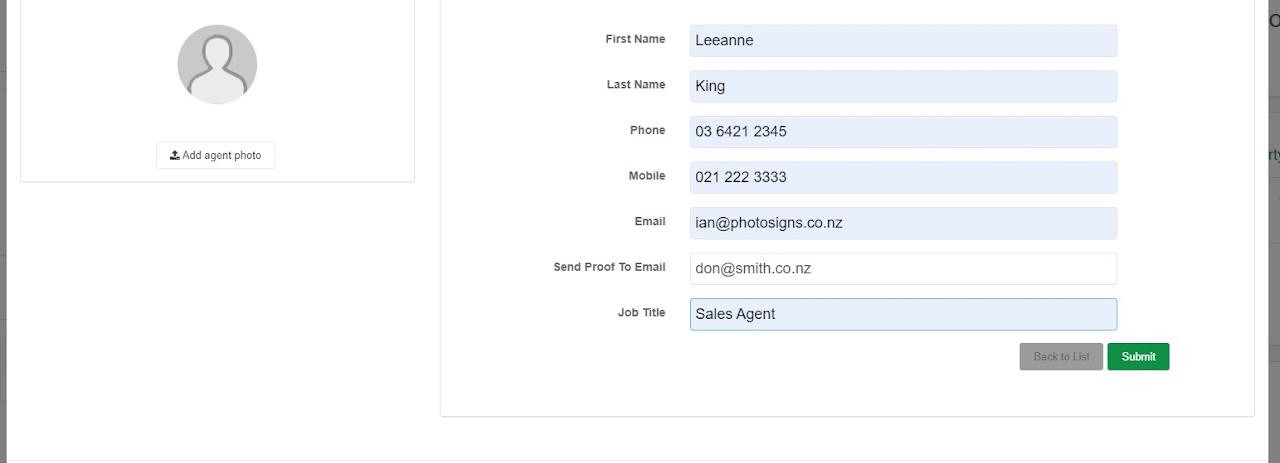Go back using Back to List button
This screenshot has height=463, width=1280.
1061,357
